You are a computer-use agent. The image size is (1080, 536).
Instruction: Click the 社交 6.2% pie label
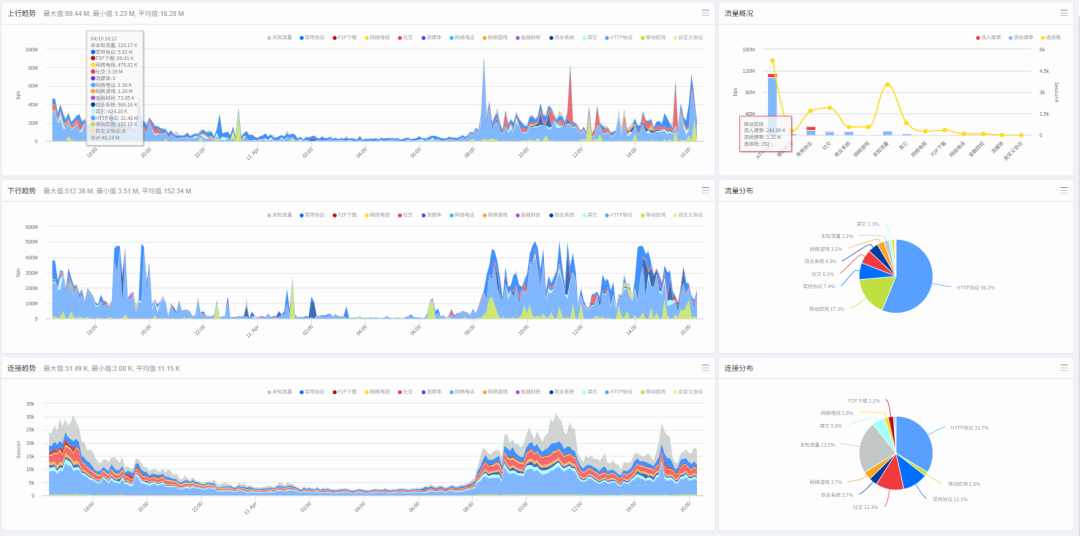click(x=823, y=273)
